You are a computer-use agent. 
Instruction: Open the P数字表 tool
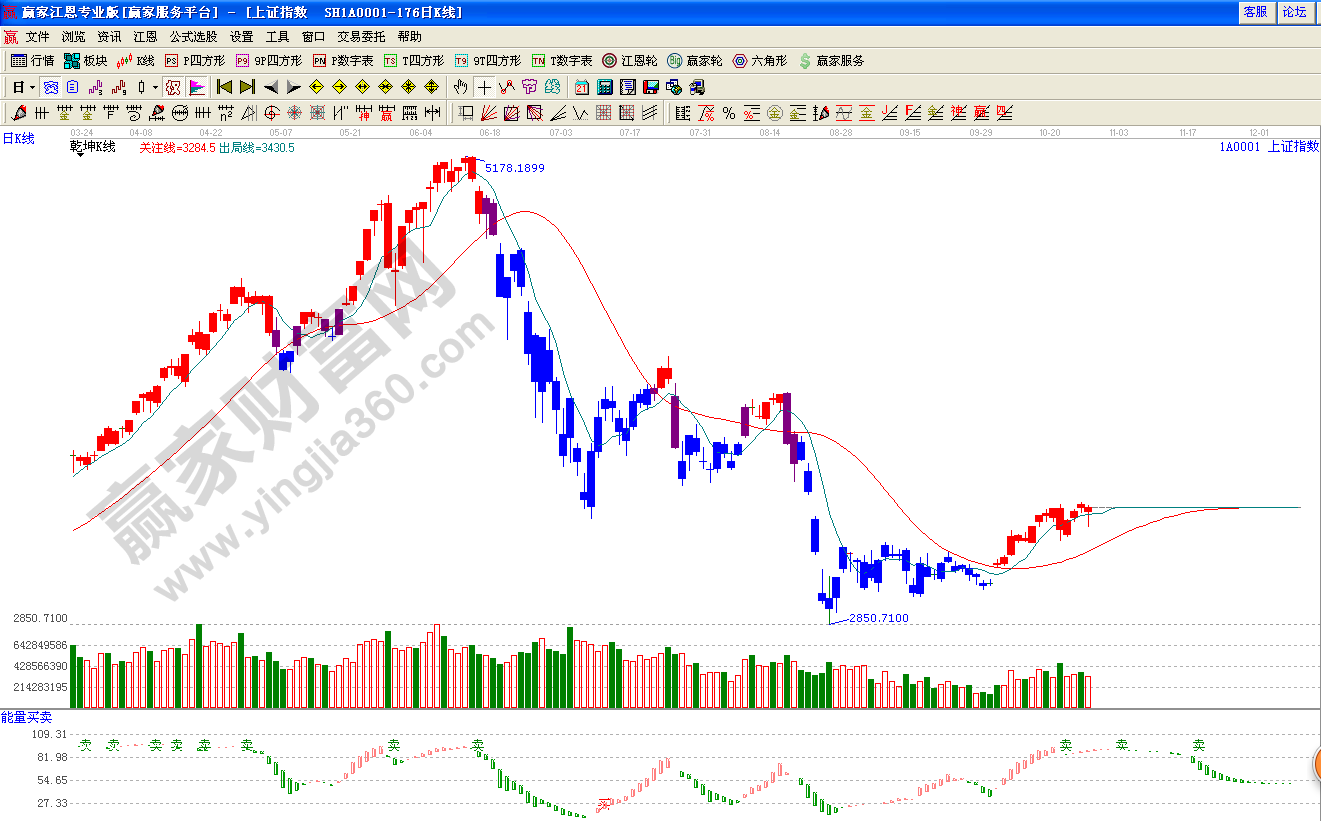point(343,61)
